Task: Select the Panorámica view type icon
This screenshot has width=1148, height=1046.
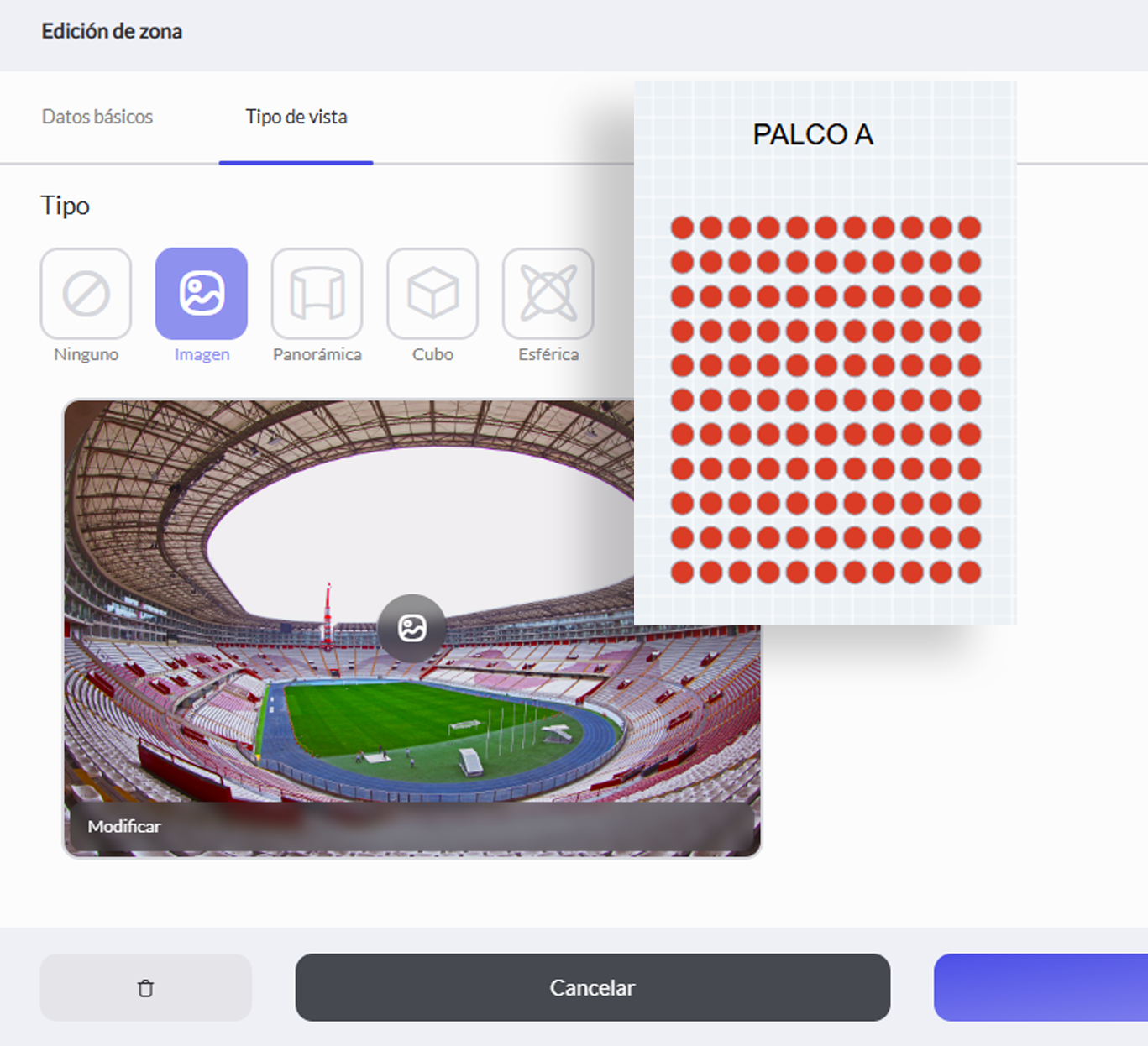Action: point(317,294)
